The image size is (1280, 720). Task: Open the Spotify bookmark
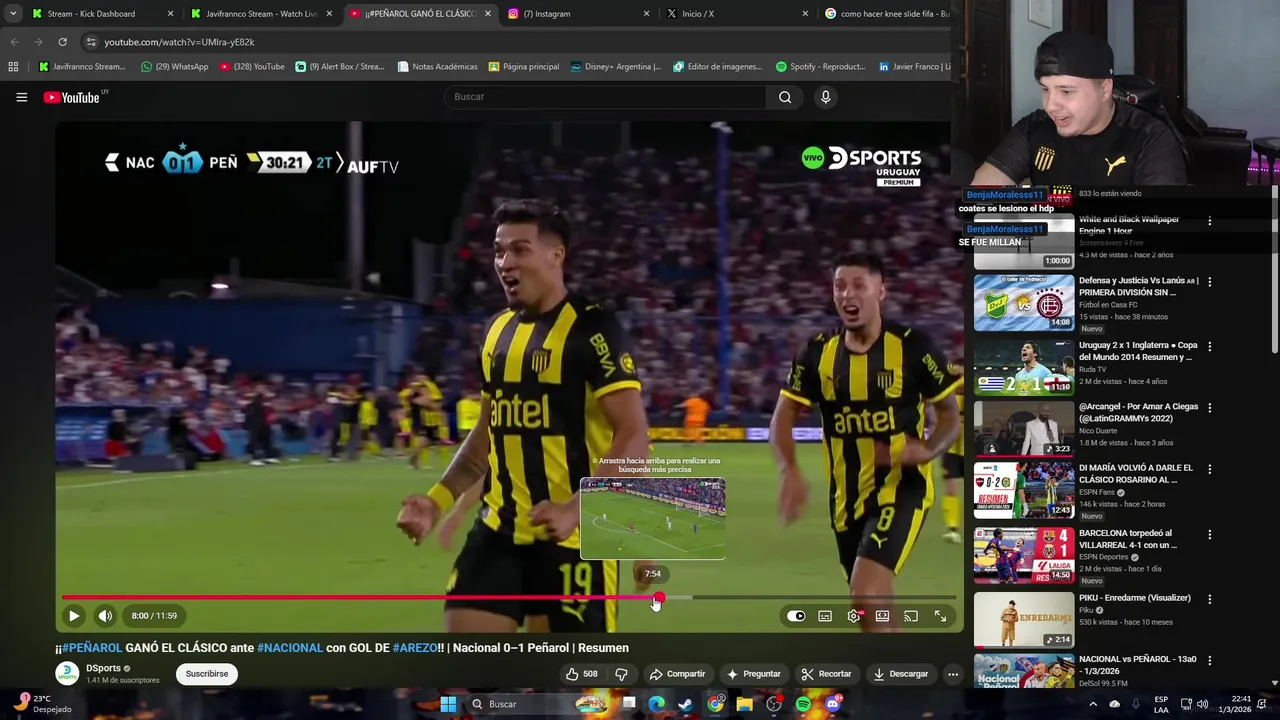(820, 67)
